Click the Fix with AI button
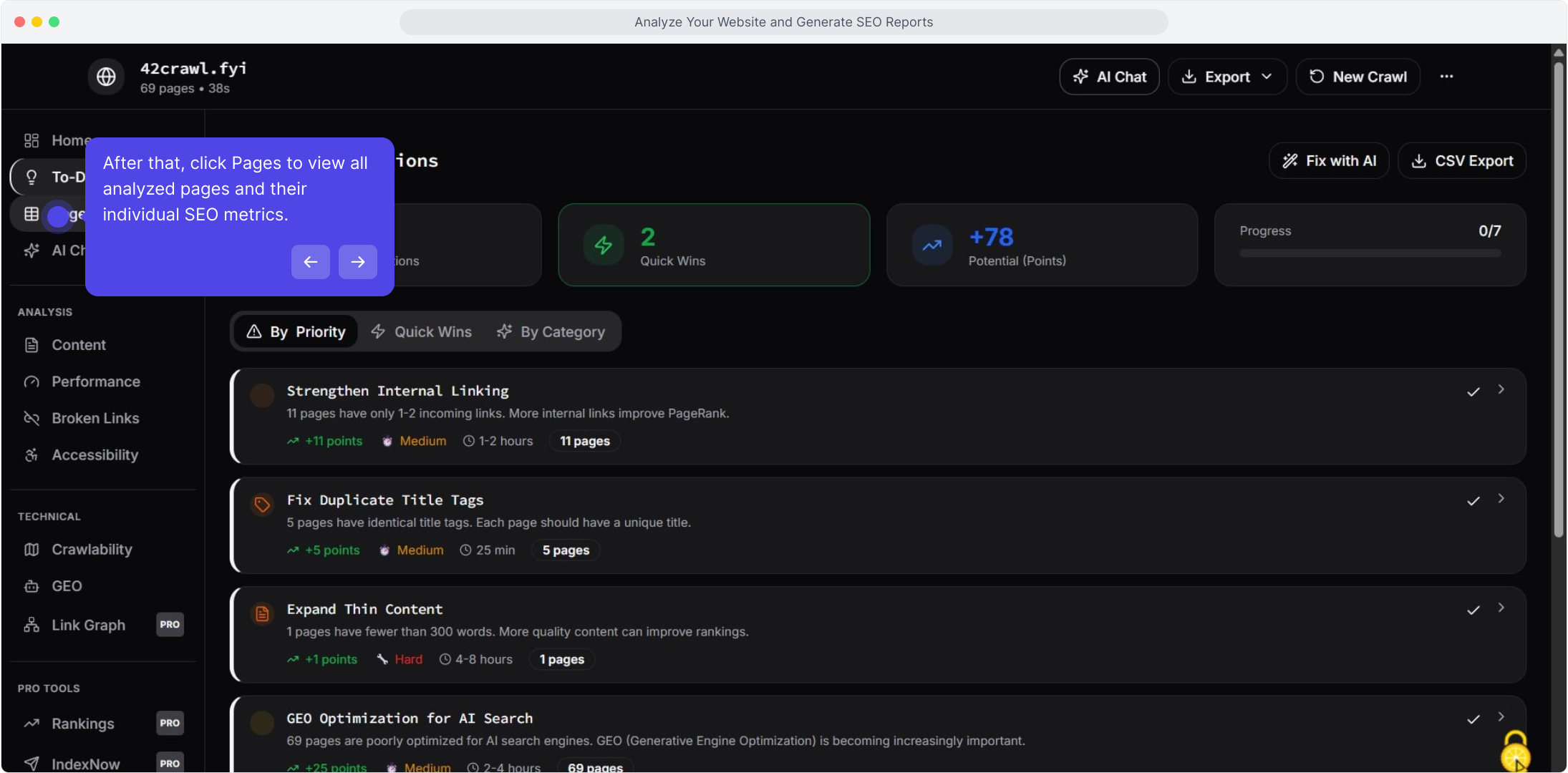 (x=1329, y=161)
